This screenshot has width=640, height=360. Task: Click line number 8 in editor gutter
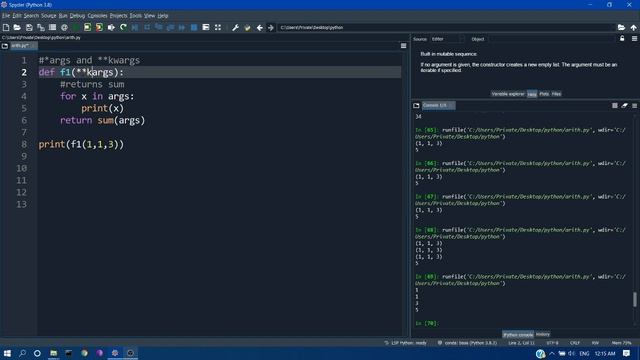point(24,144)
